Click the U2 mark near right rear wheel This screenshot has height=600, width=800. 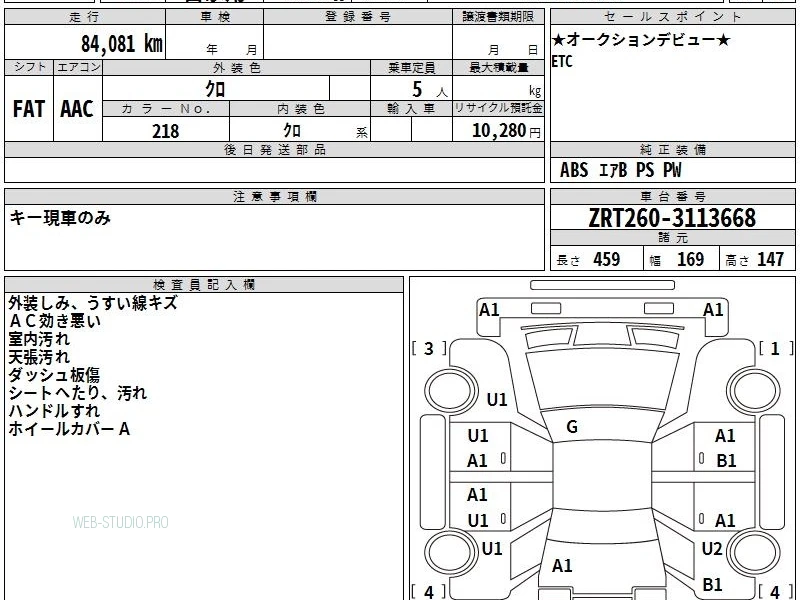pyautogui.click(x=712, y=549)
